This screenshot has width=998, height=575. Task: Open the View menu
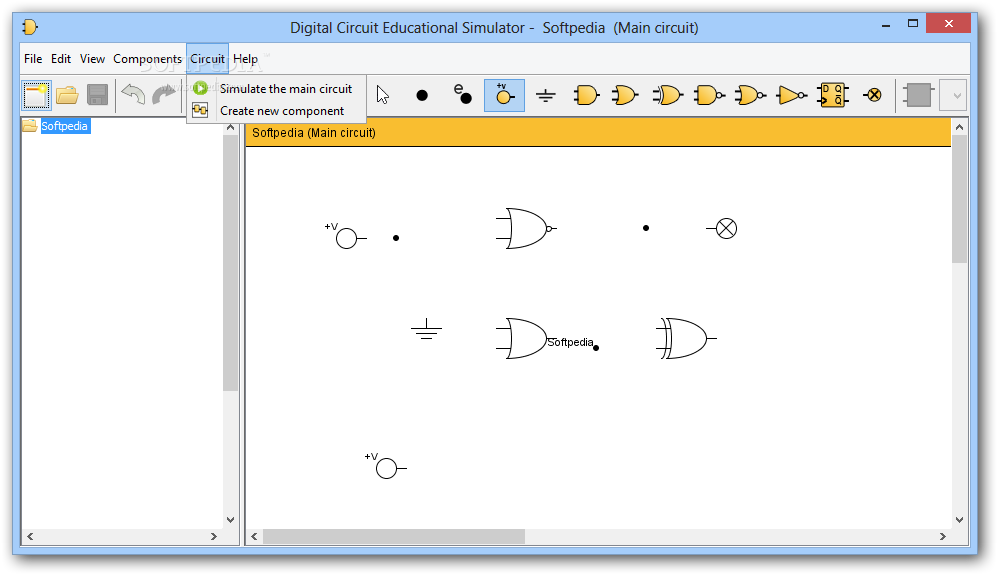(x=92, y=59)
